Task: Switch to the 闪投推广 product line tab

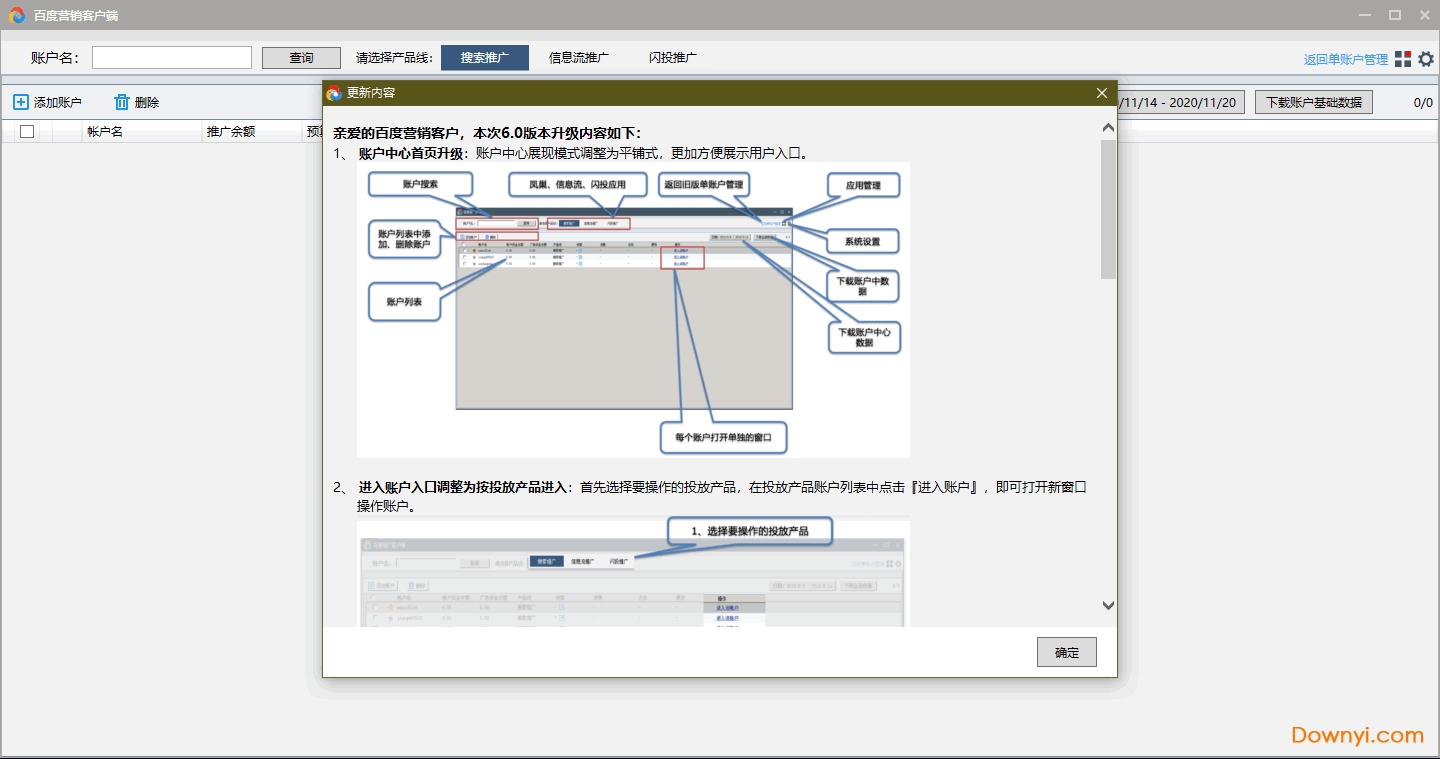Action: tap(673, 58)
